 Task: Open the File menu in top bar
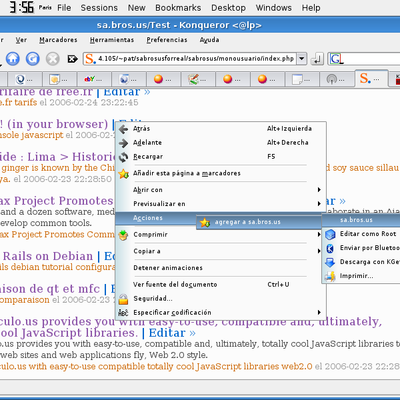pos(64,8)
